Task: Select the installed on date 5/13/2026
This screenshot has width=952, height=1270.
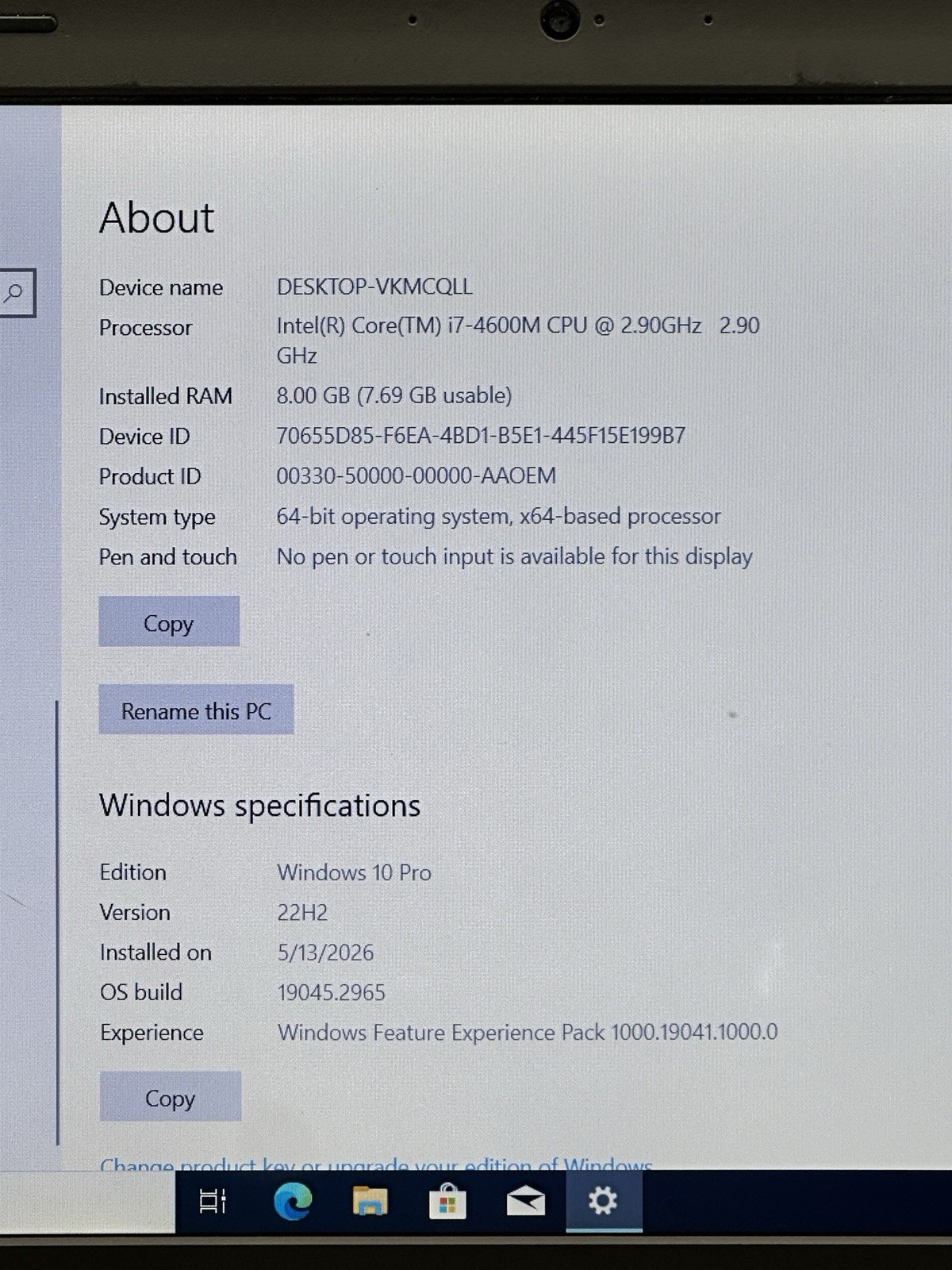Action: (x=325, y=952)
